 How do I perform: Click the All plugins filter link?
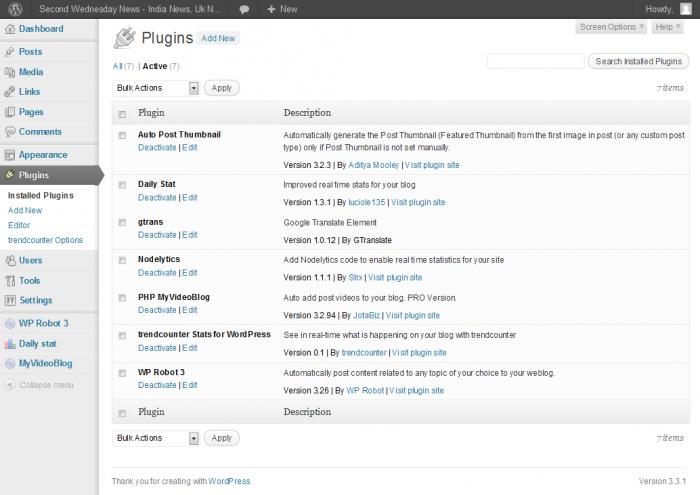[117, 66]
